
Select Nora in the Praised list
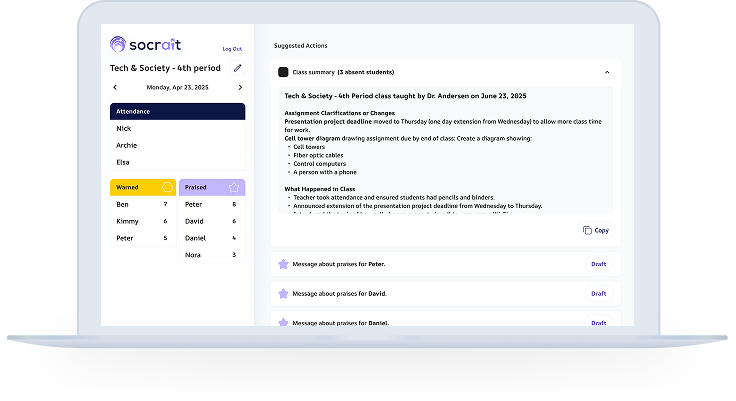tap(212, 255)
